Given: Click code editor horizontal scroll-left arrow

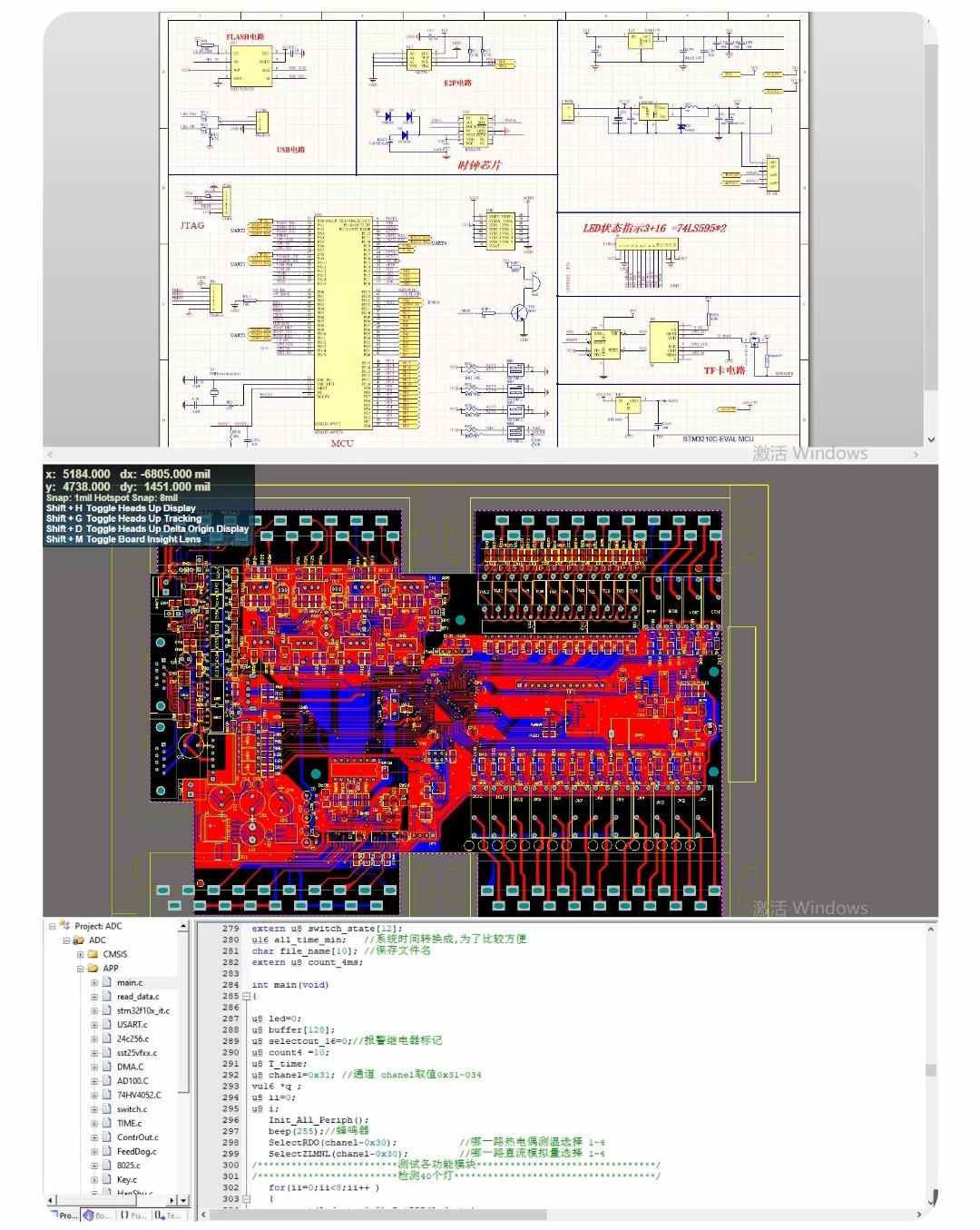Looking at the screenshot, I should click(x=203, y=1215).
